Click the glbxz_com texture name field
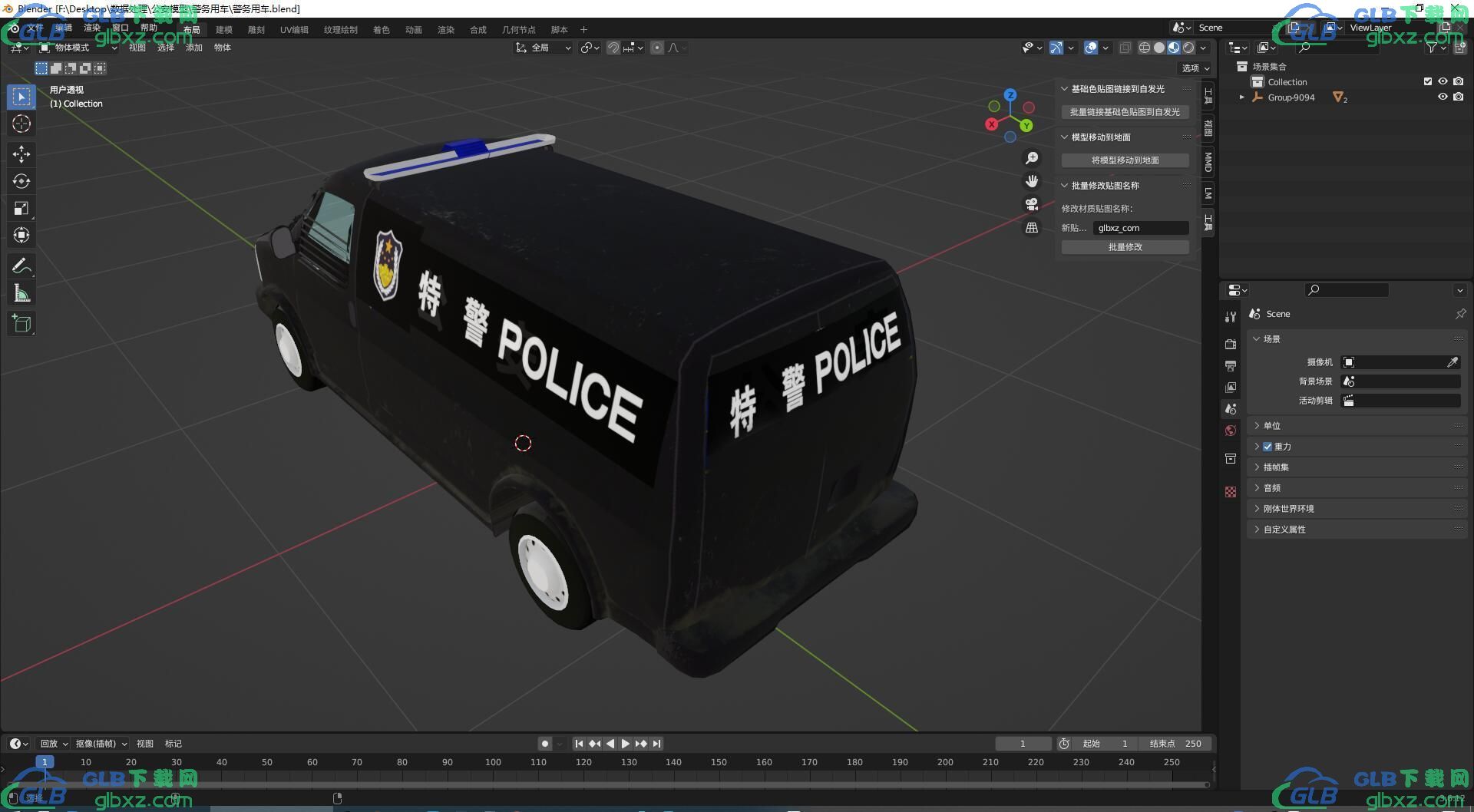 (1141, 228)
